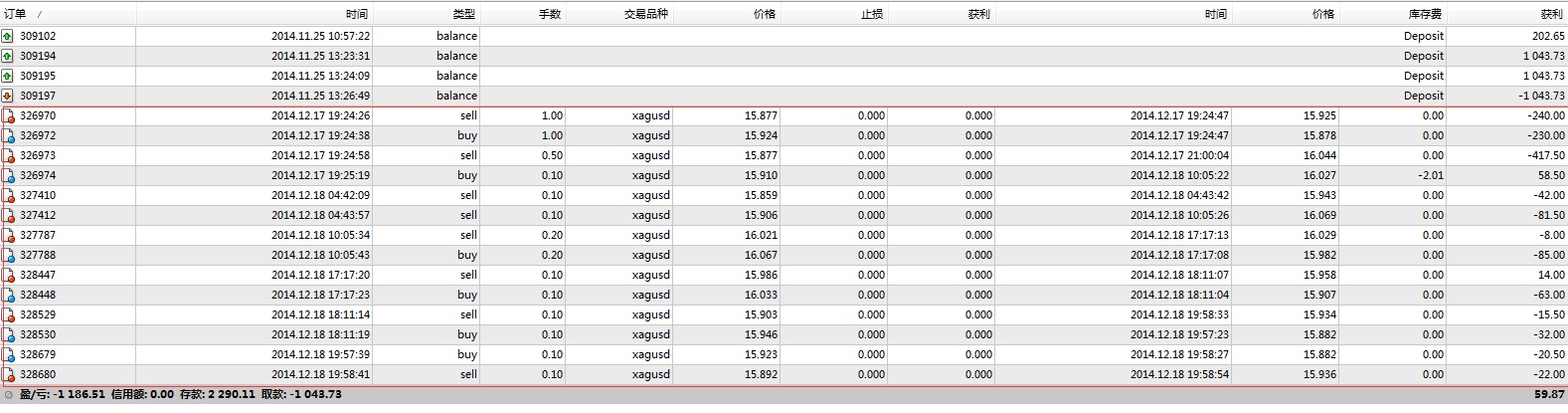Click the sell type in row 328447
This screenshot has width=1568, height=413.
[x=468, y=275]
